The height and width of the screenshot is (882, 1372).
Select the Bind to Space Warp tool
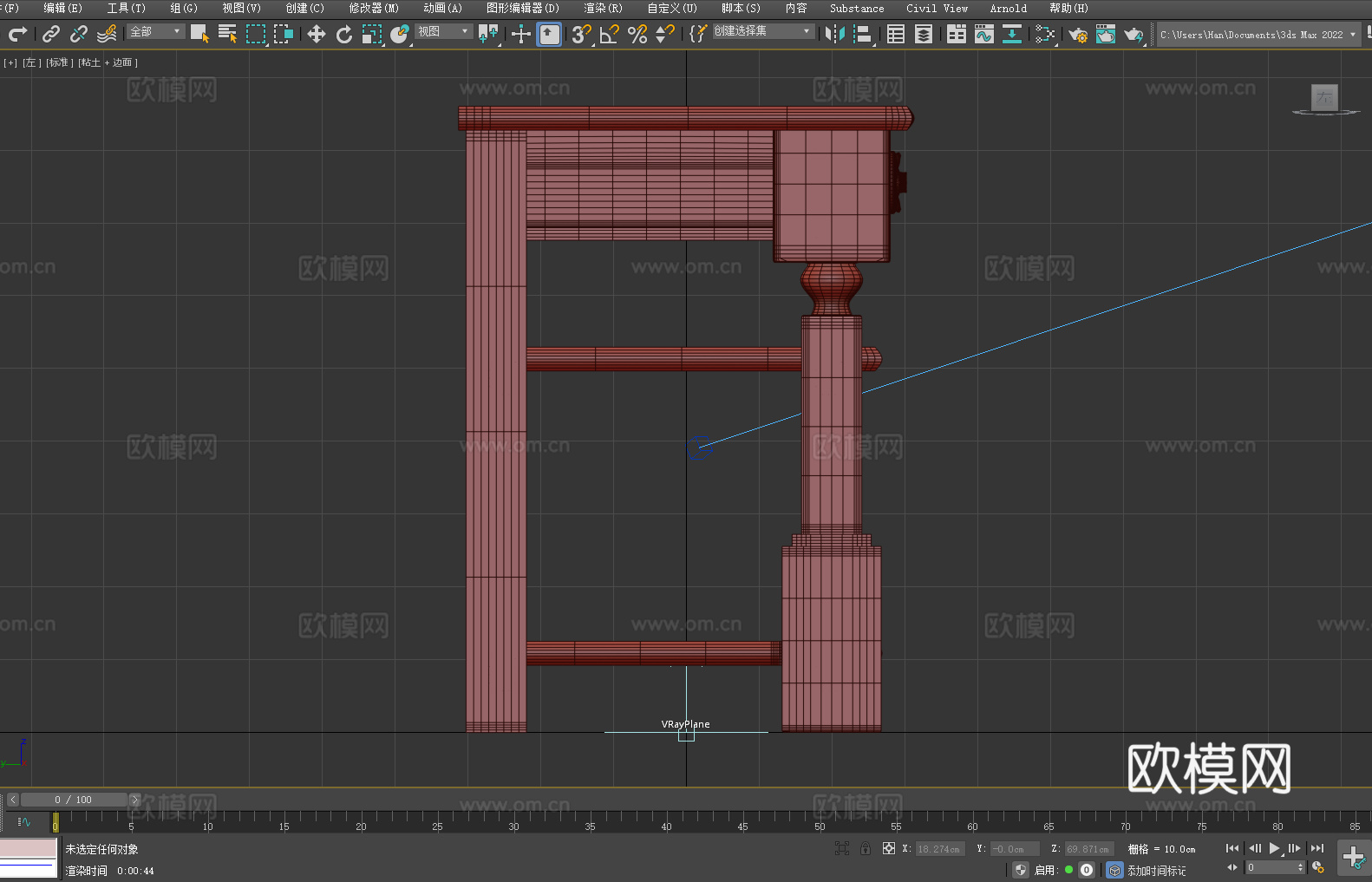coord(107,34)
